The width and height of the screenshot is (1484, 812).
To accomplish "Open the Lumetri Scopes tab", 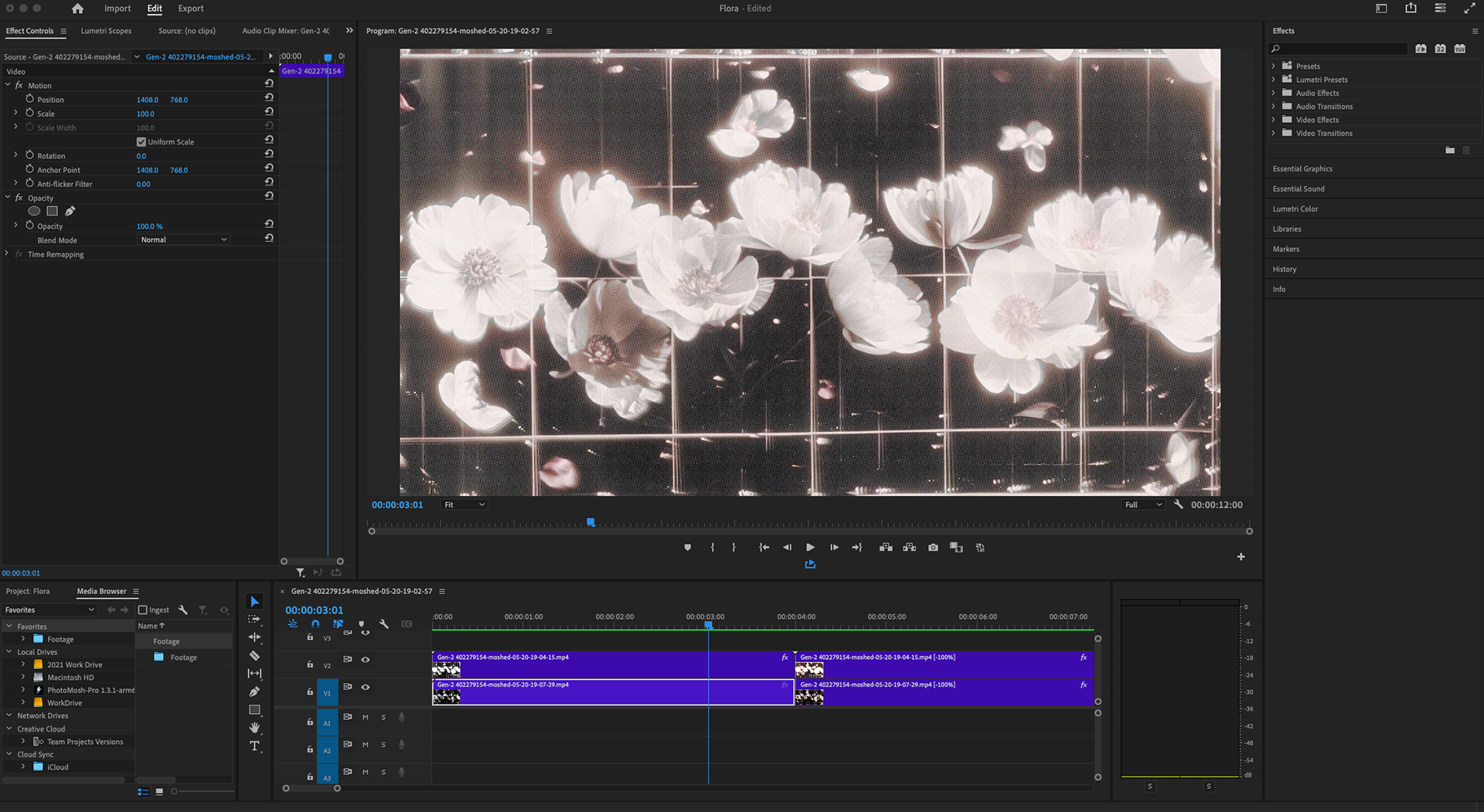I will coord(106,31).
